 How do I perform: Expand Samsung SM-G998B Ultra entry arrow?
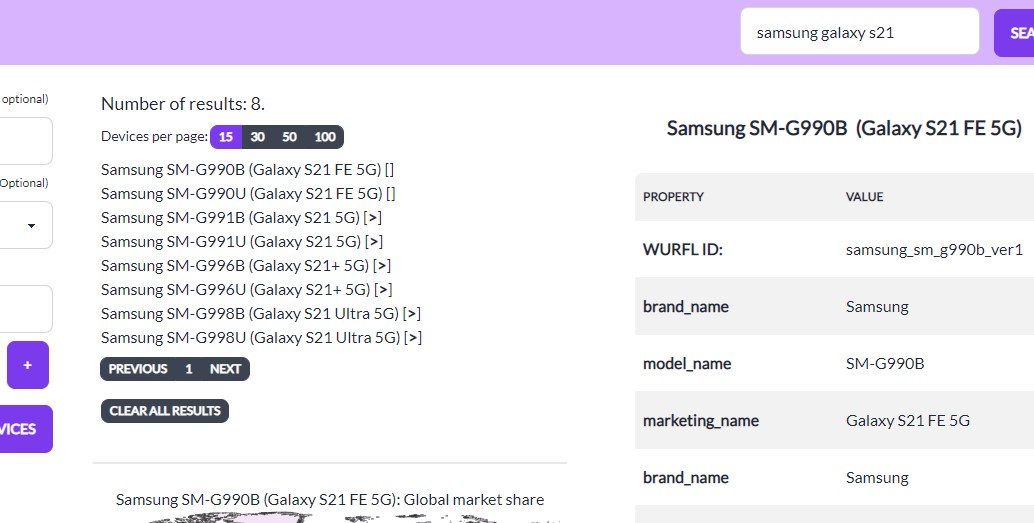coord(411,314)
